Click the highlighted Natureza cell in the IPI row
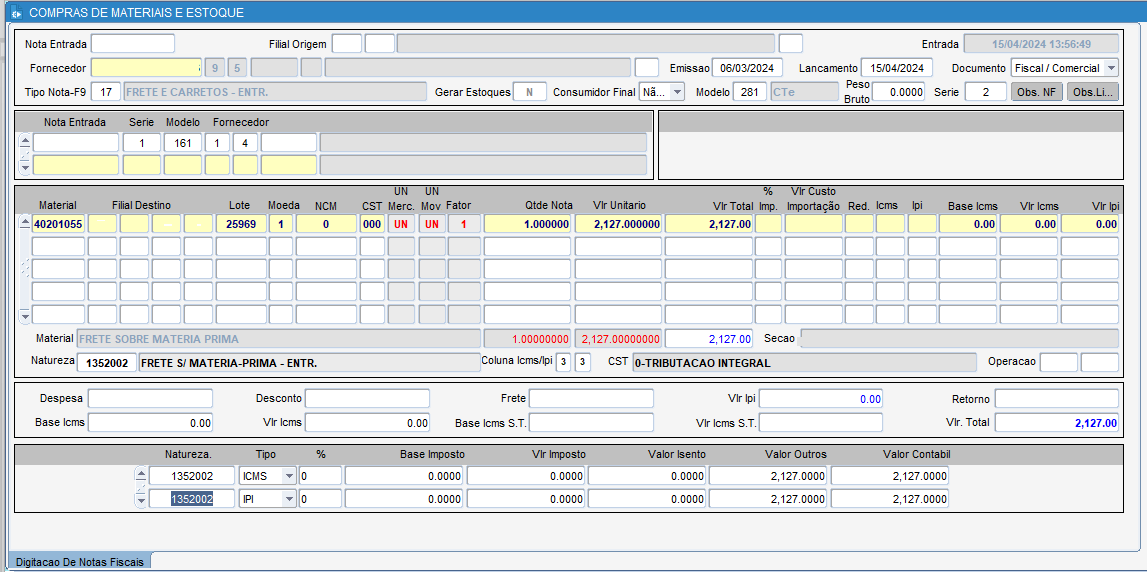1147x573 pixels. (x=192, y=499)
